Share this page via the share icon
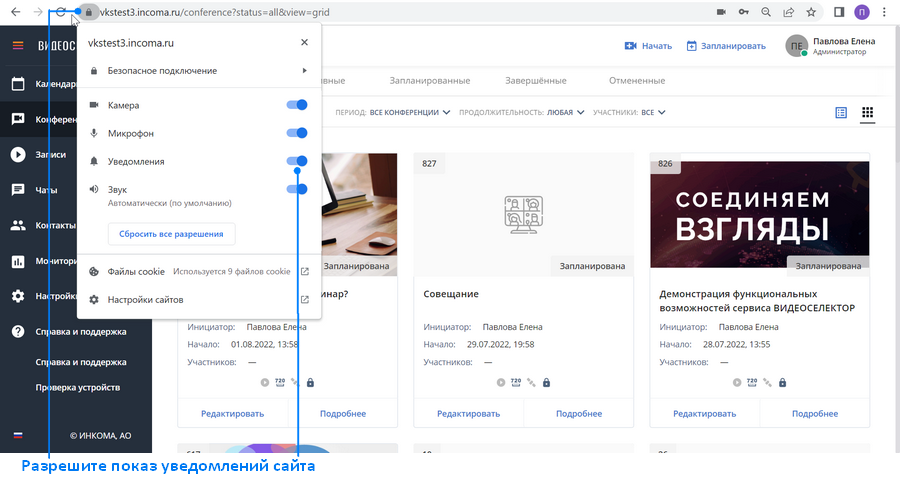This screenshot has height=479, width=900. pyautogui.click(x=789, y=12)
